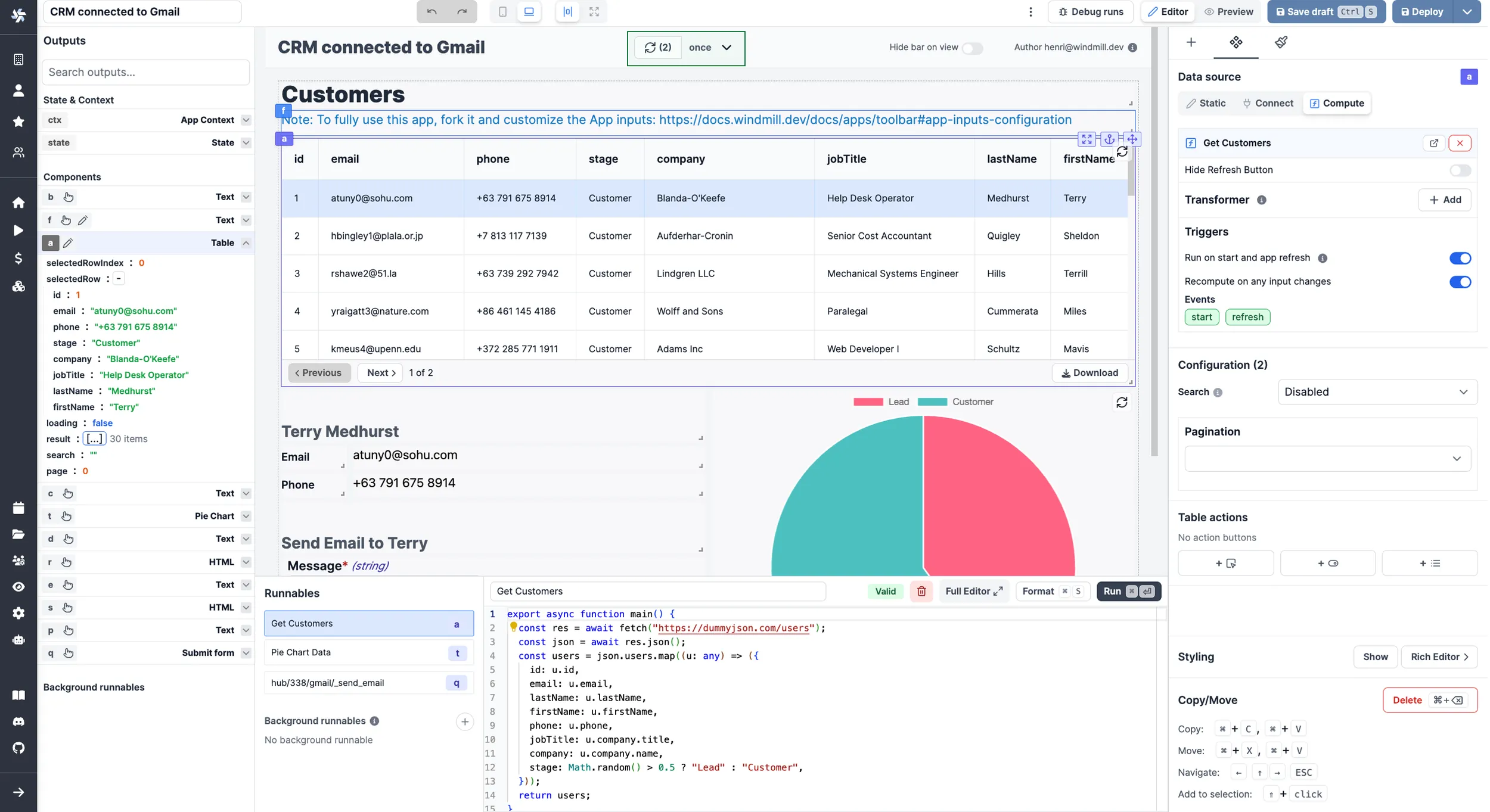Viewport: 1490px width, 812px height.
Task: Click the delete runnable trash icon
Action: [921, 591]
